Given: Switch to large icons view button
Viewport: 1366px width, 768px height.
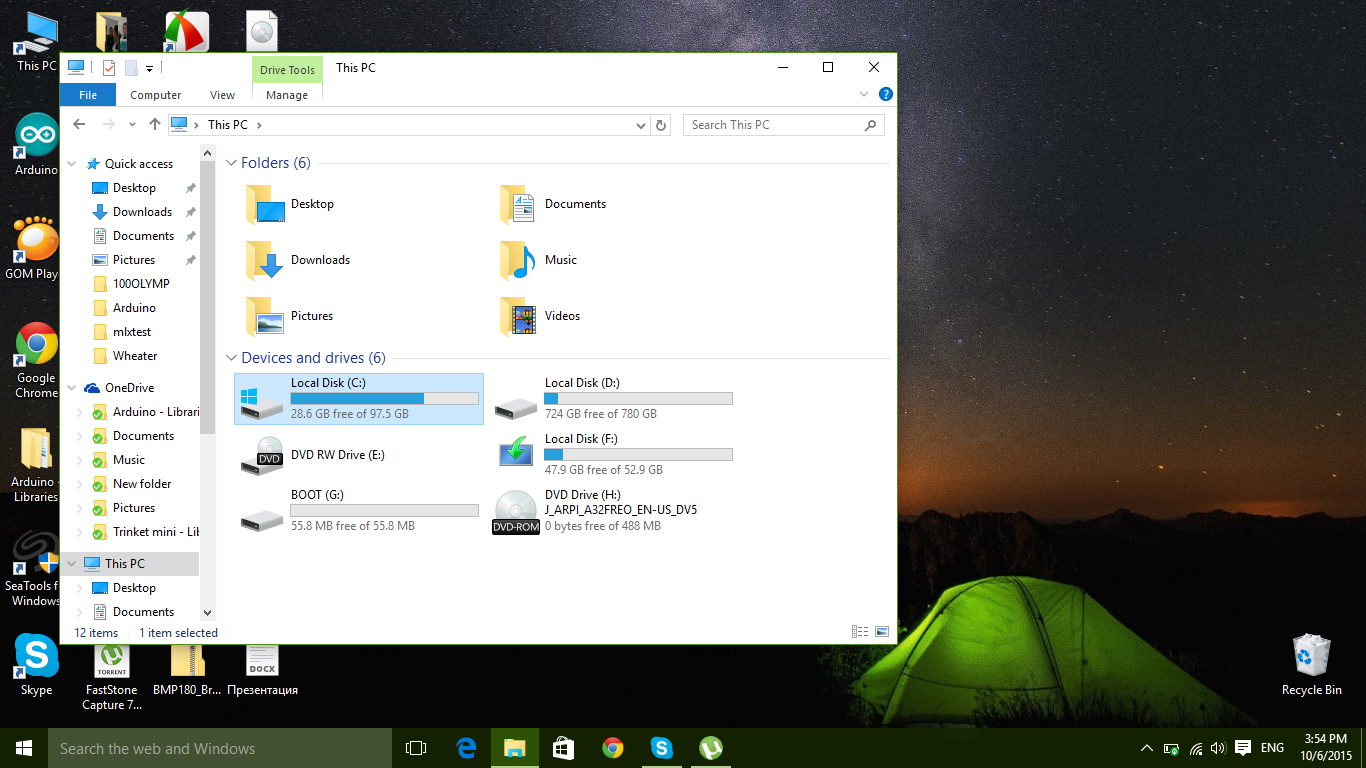Looking at the screenshot, I should coord(881,632).
